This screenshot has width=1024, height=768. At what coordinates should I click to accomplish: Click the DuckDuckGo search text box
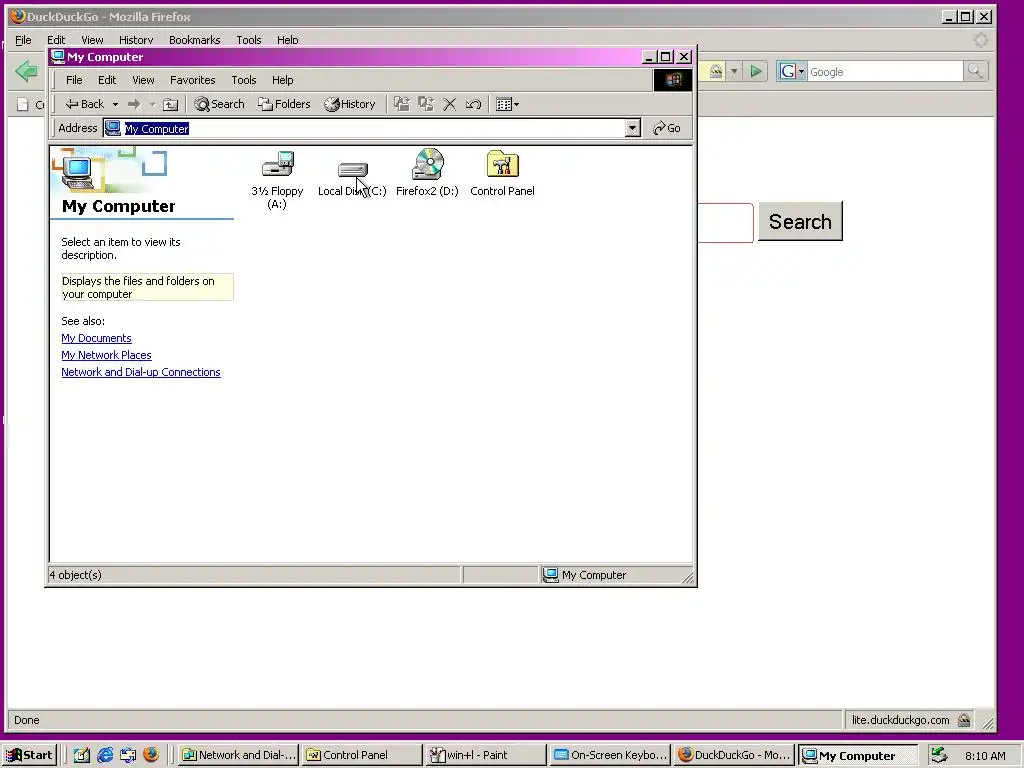point(726,223)
